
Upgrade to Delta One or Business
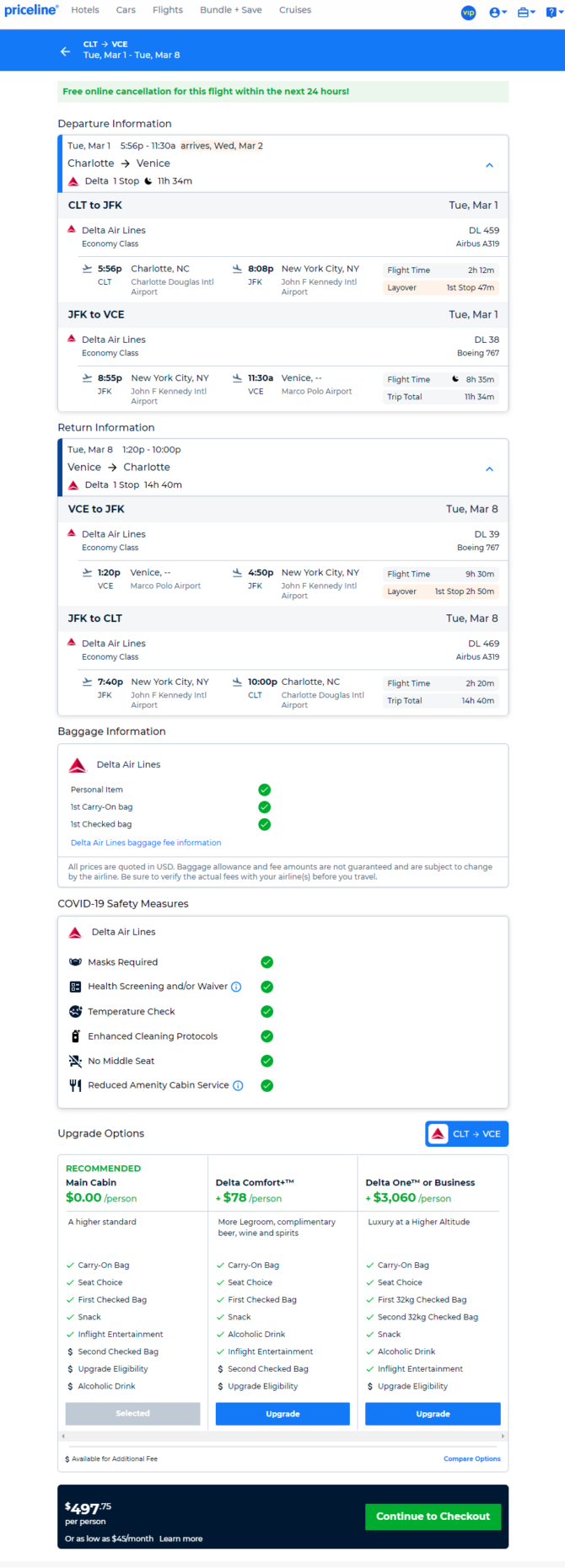pos(433,1414)
